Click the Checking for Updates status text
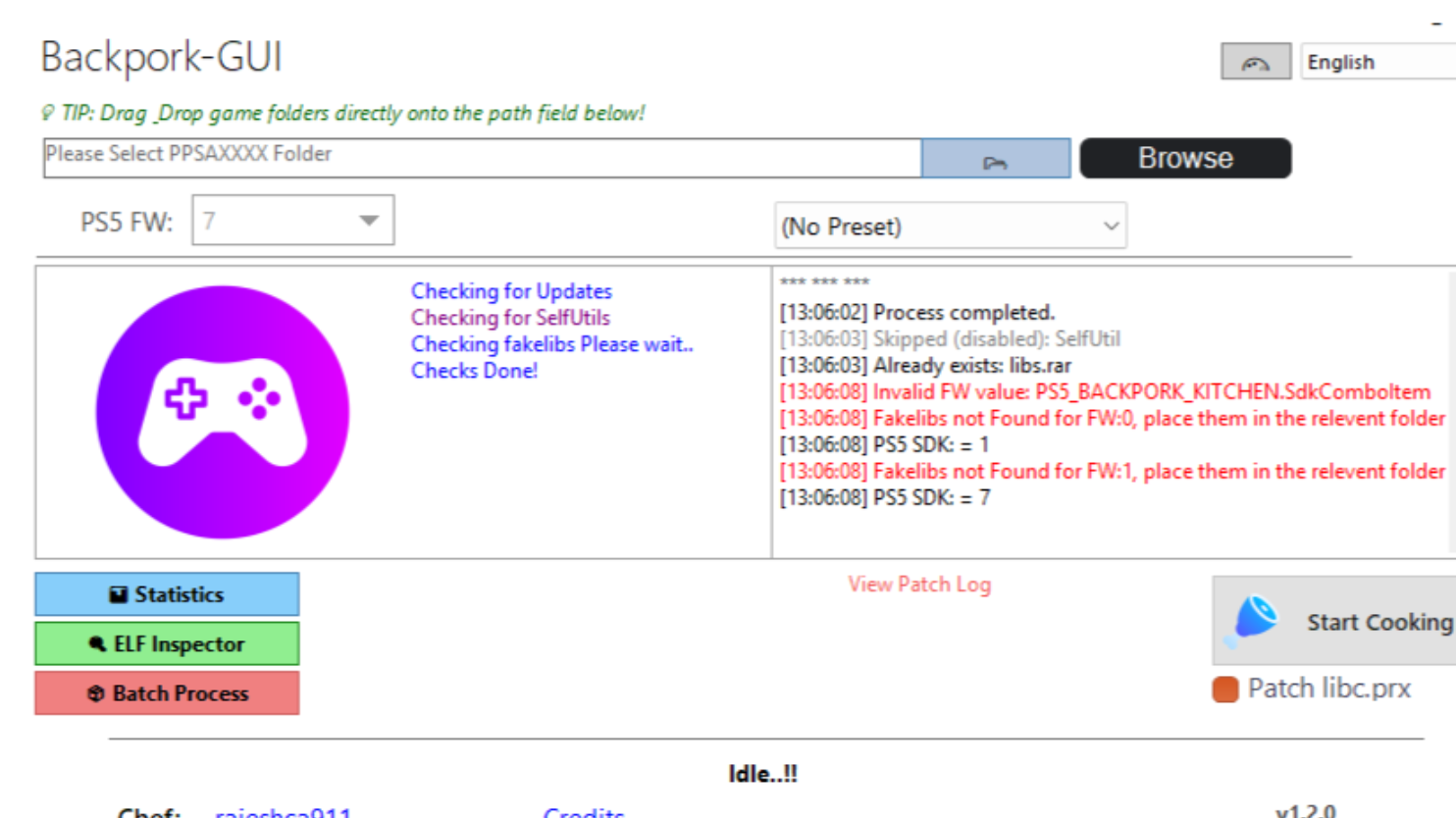 point(511,291)
